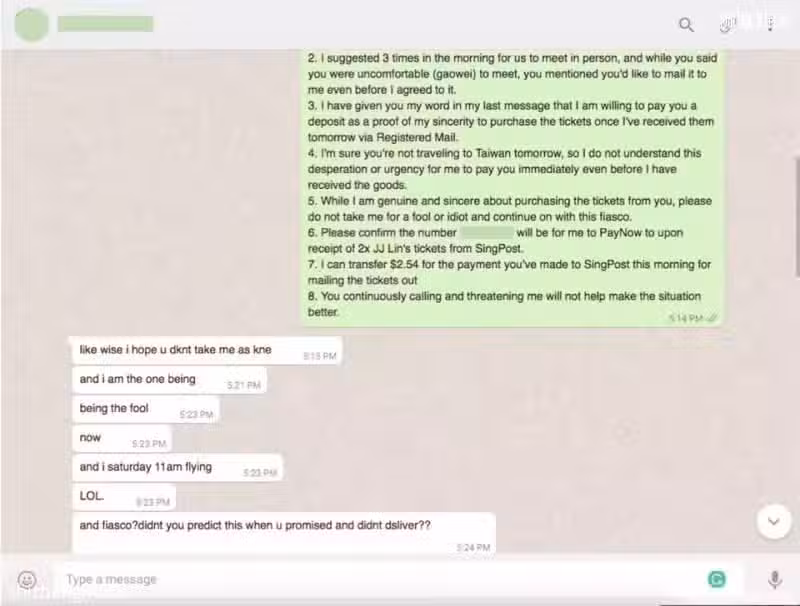
Task: Open contact profile avatar in header
Action: pyautogui.click(x=32, y=24)
